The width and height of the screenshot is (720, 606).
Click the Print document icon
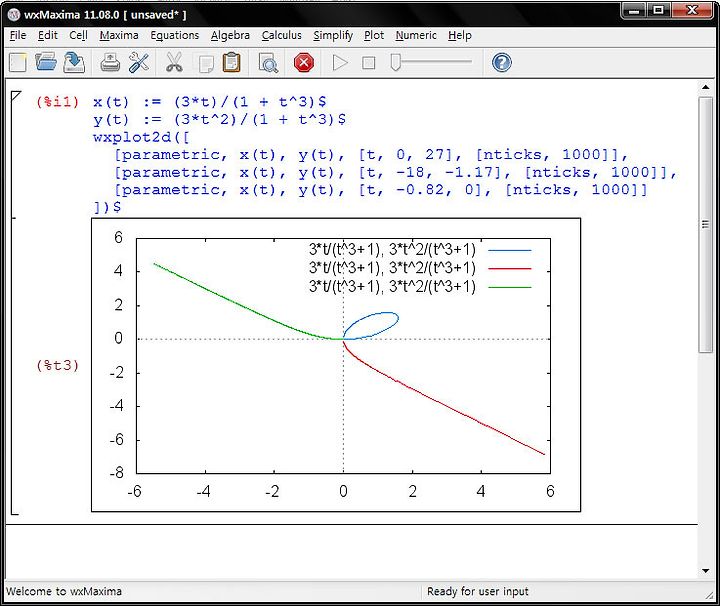(110, 62)
